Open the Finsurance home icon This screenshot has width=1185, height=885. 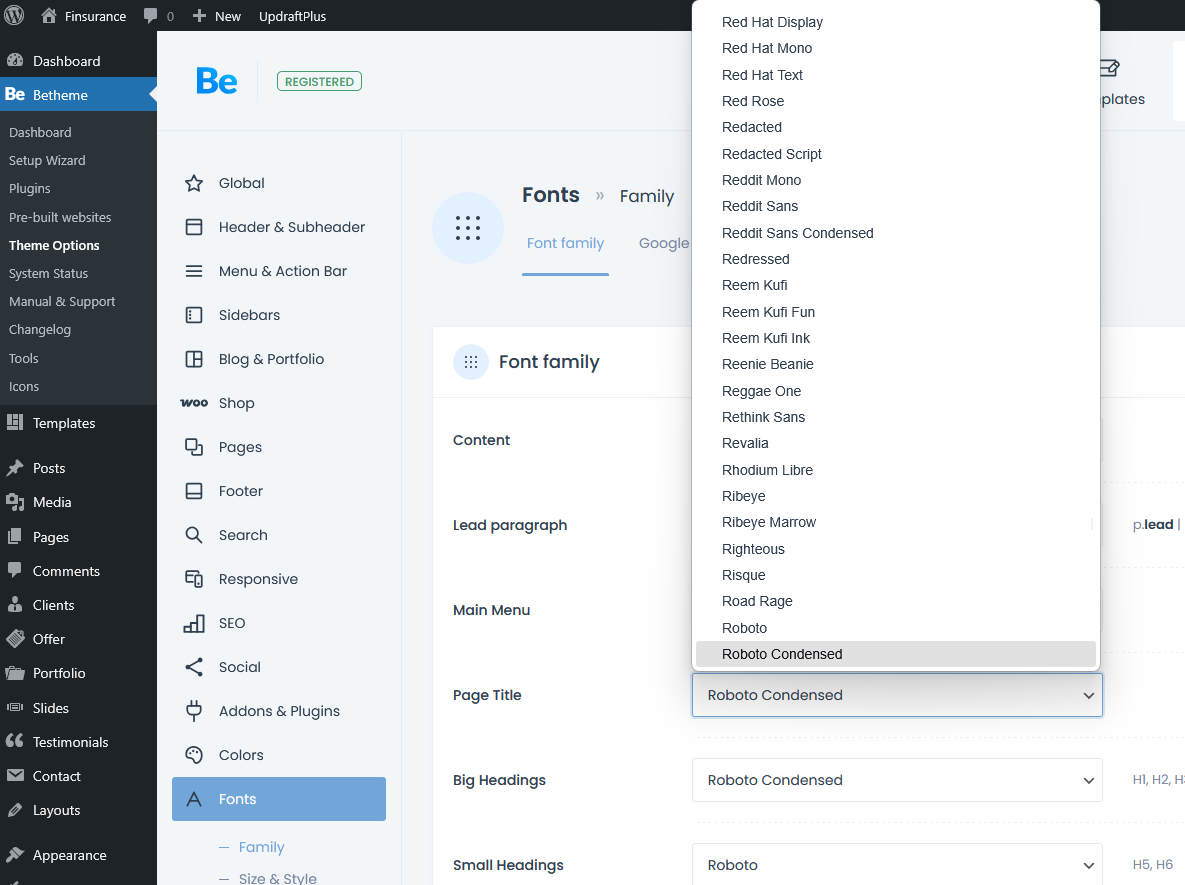49,16
